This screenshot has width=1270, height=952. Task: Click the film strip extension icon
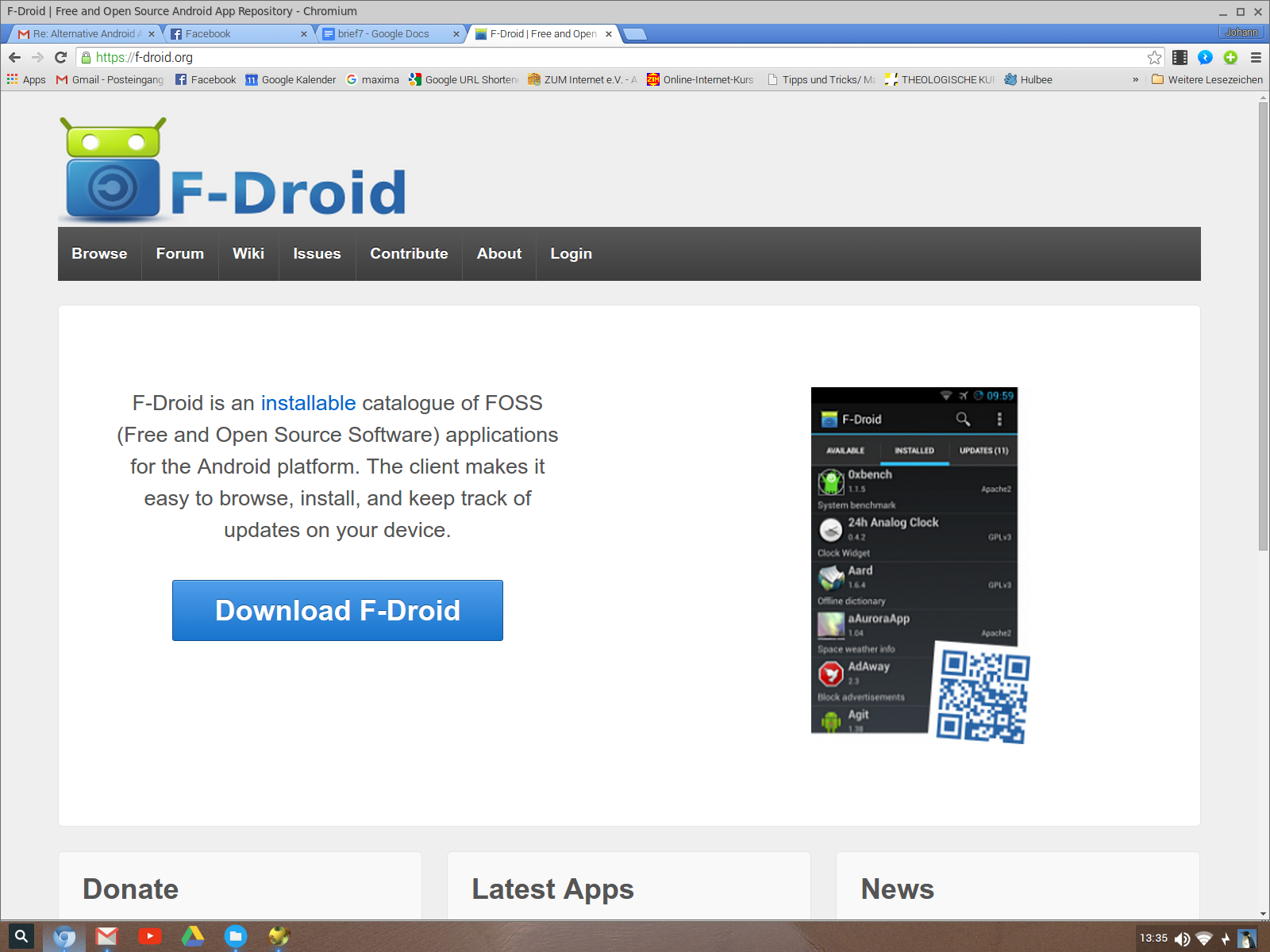pos(1180,57)
